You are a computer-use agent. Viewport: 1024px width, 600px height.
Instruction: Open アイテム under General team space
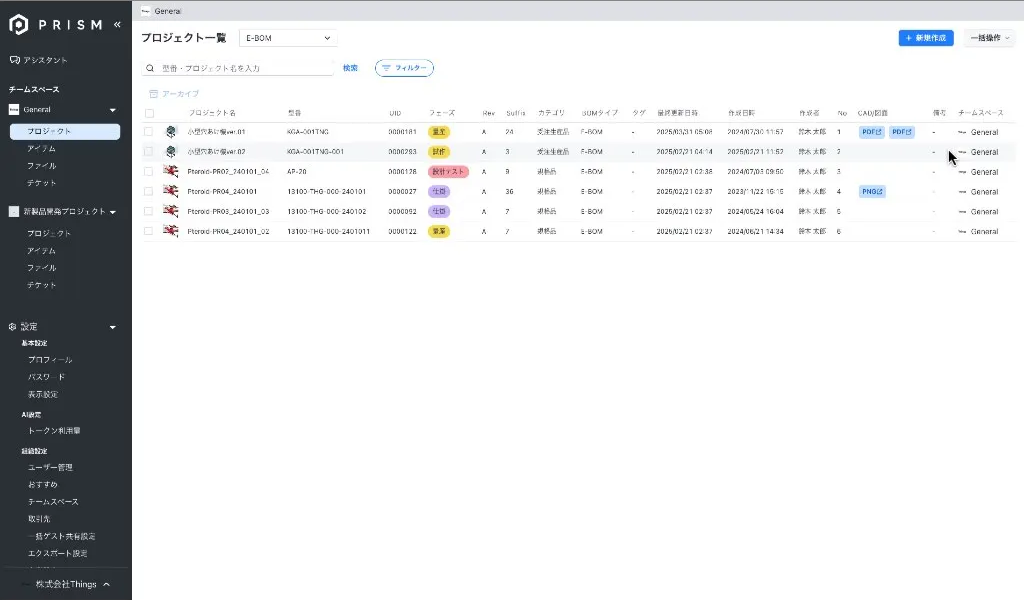point(41,148)
